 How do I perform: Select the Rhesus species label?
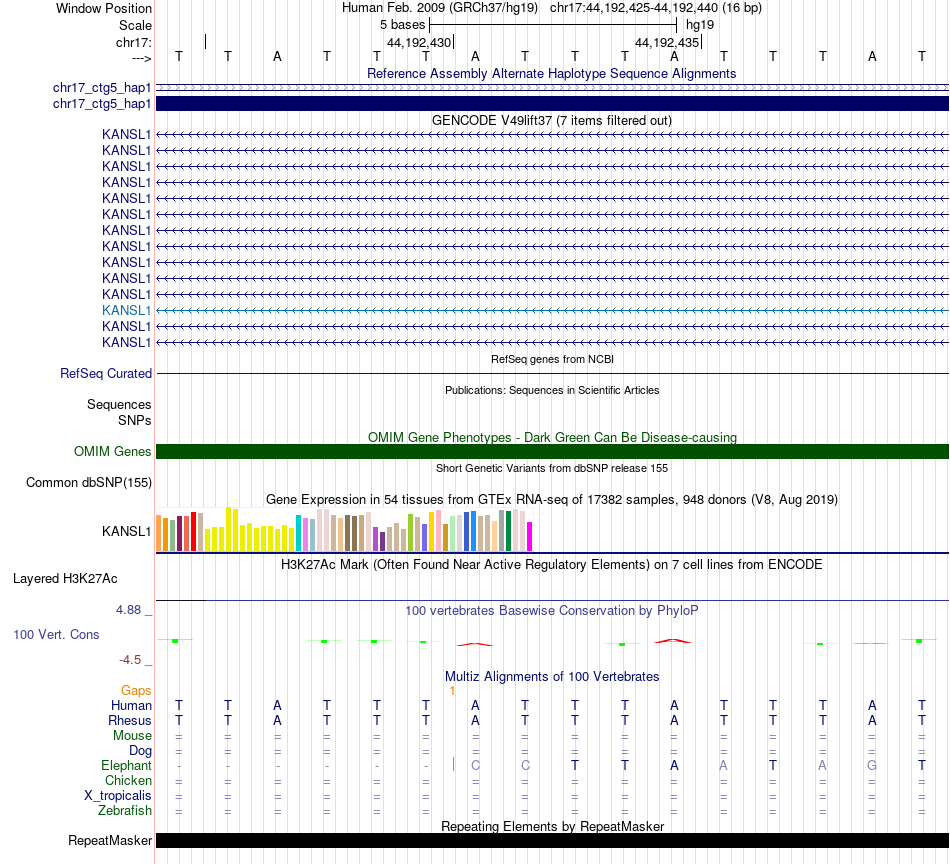pos(130,720)
